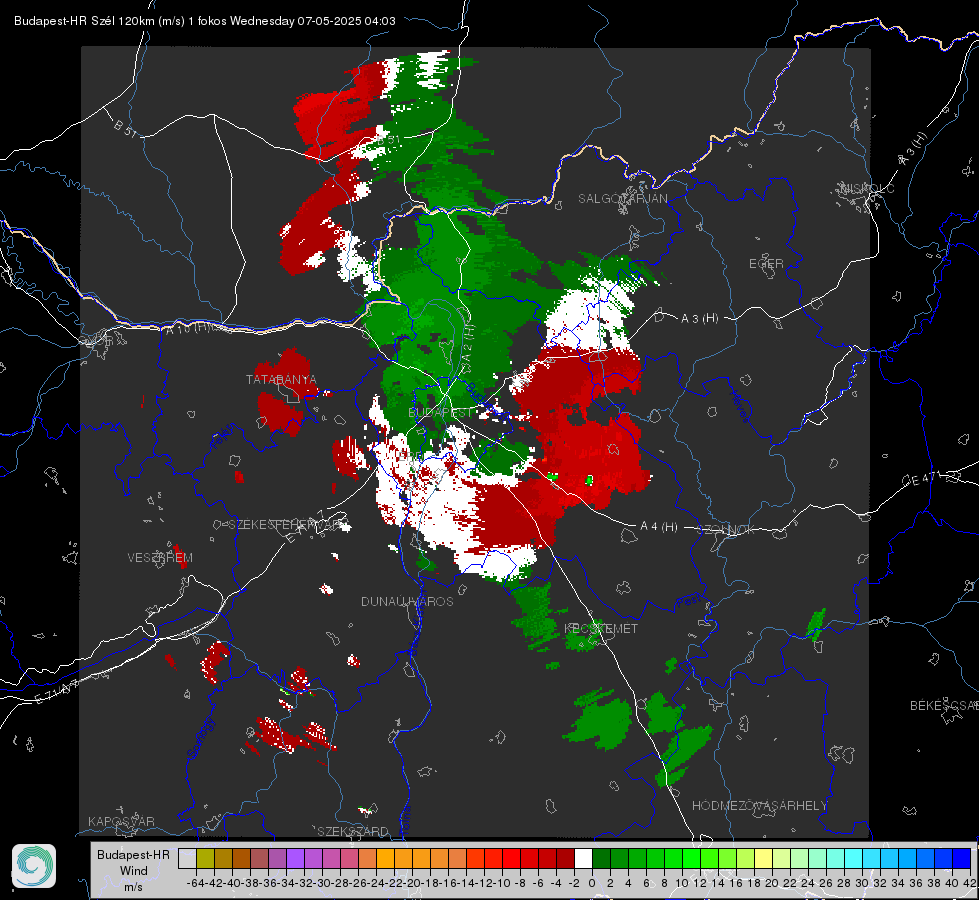
Task: Click the swirl logo icon beside the legend
Action: 34,866
